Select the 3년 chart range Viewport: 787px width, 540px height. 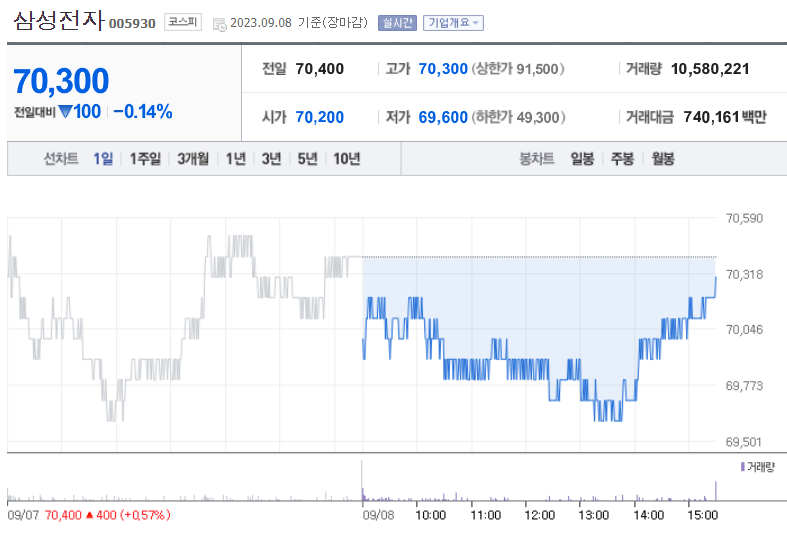pyautogui.click(x=272, y=159)
